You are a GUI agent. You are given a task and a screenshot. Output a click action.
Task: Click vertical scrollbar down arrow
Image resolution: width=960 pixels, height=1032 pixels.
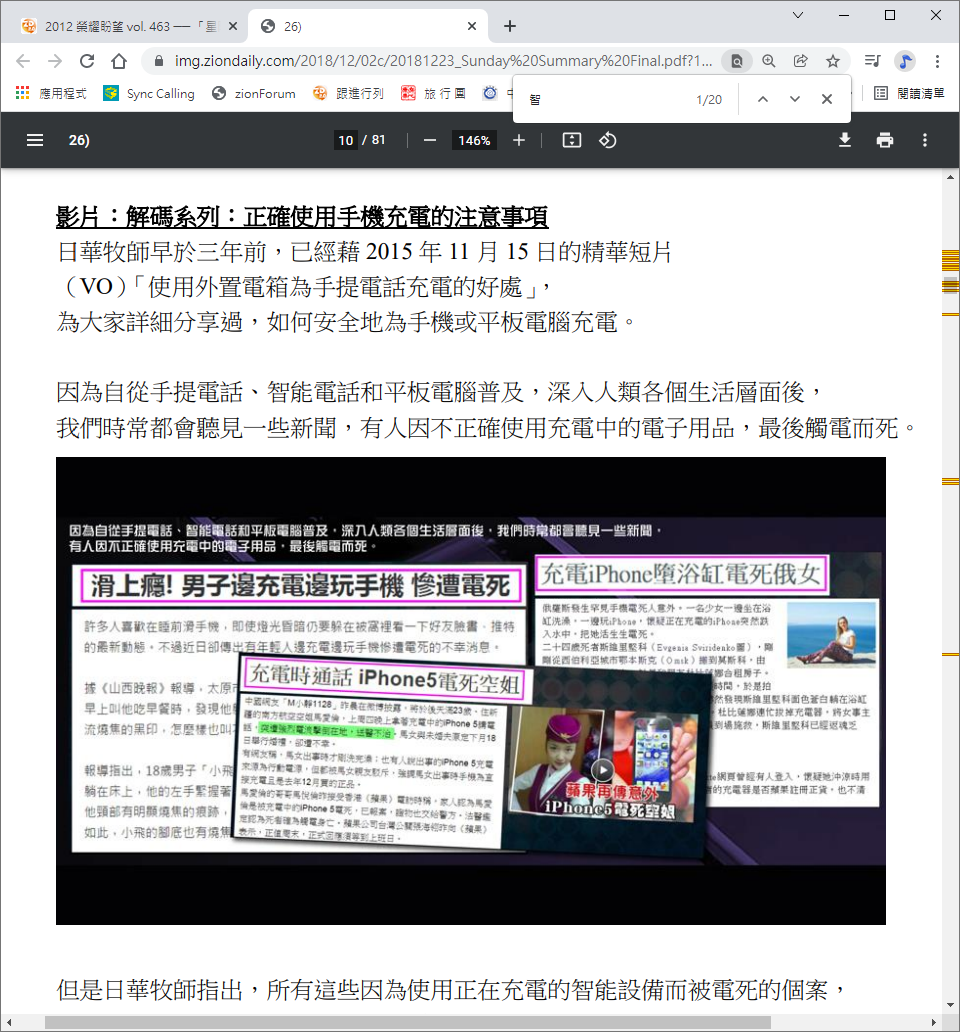[950, 1005]
